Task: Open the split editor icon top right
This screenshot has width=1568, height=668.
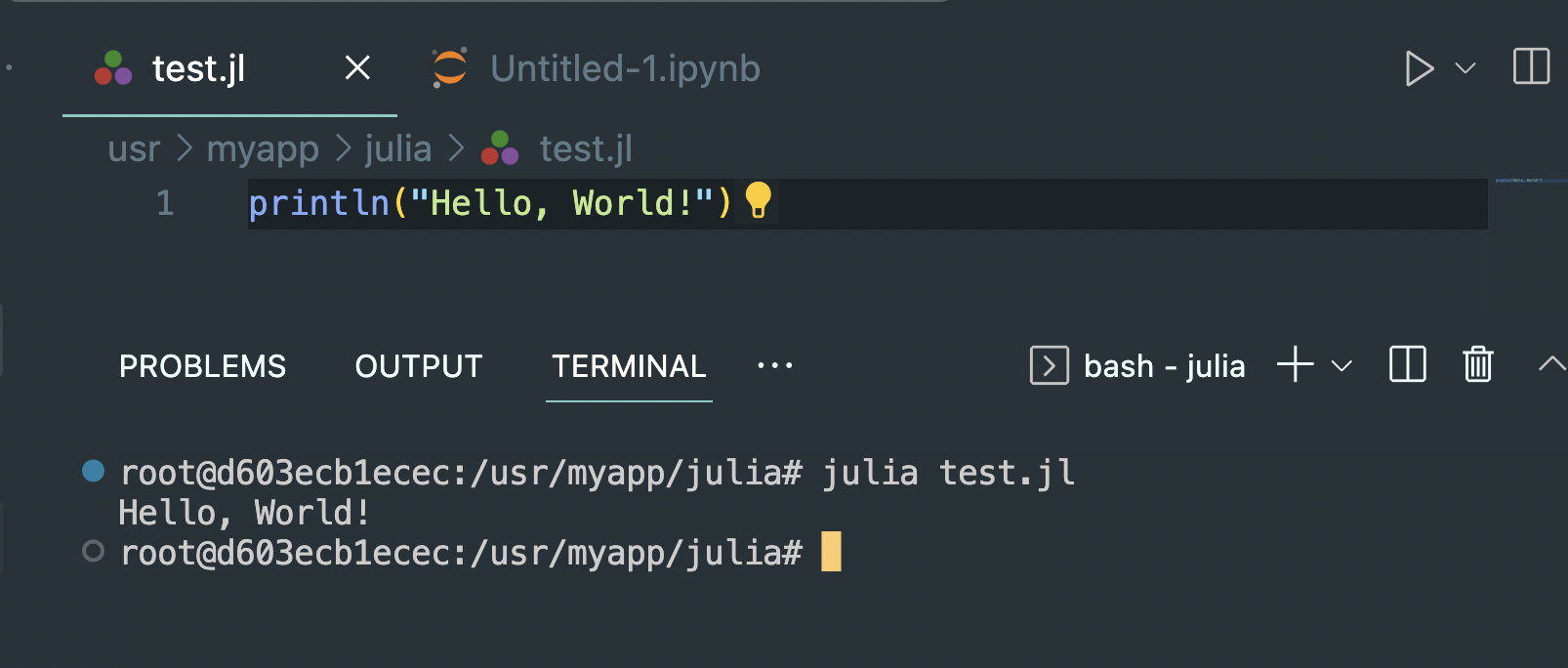Action: [1531, 68]
